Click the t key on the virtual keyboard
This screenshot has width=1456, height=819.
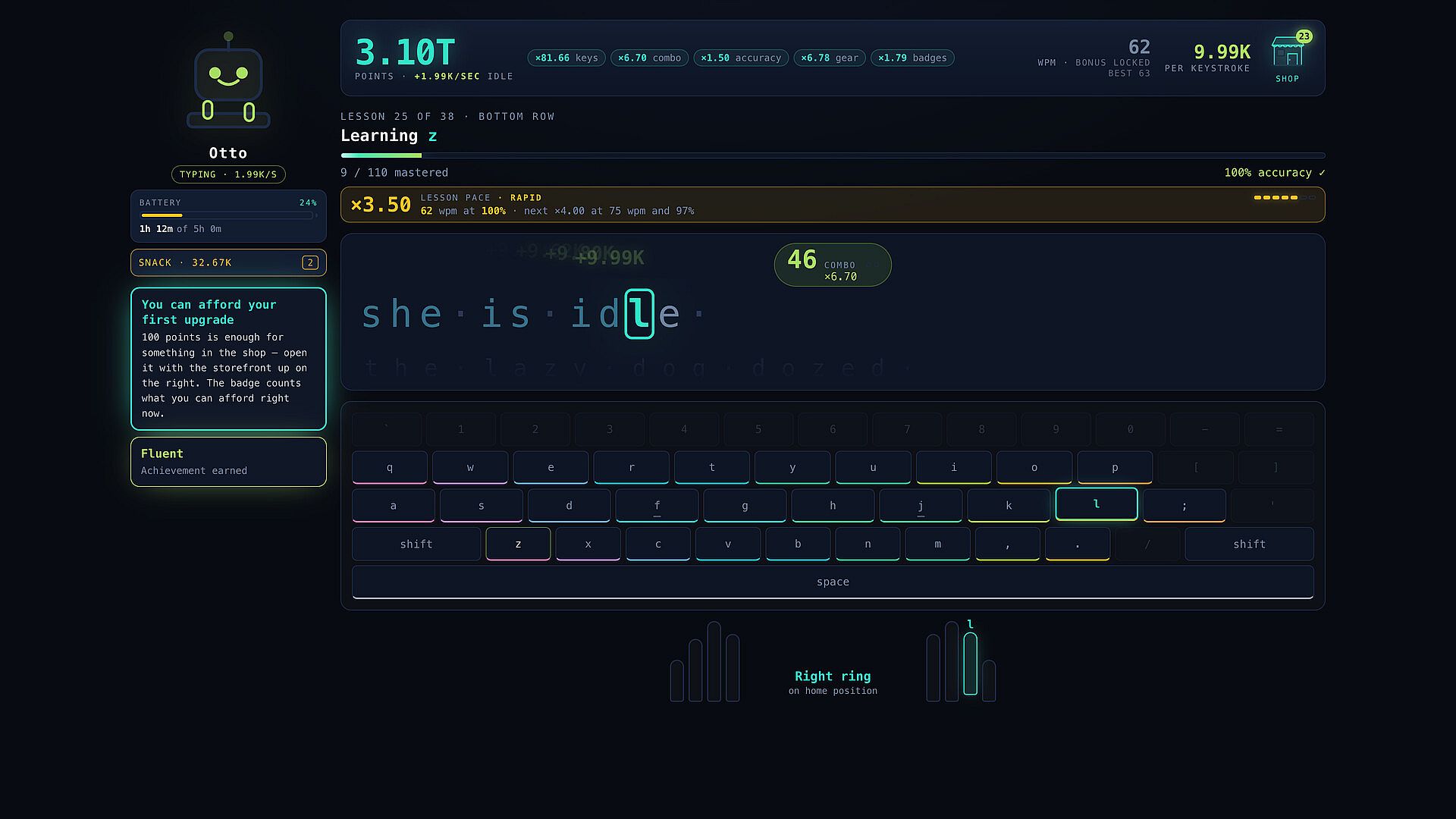[712, 467]
